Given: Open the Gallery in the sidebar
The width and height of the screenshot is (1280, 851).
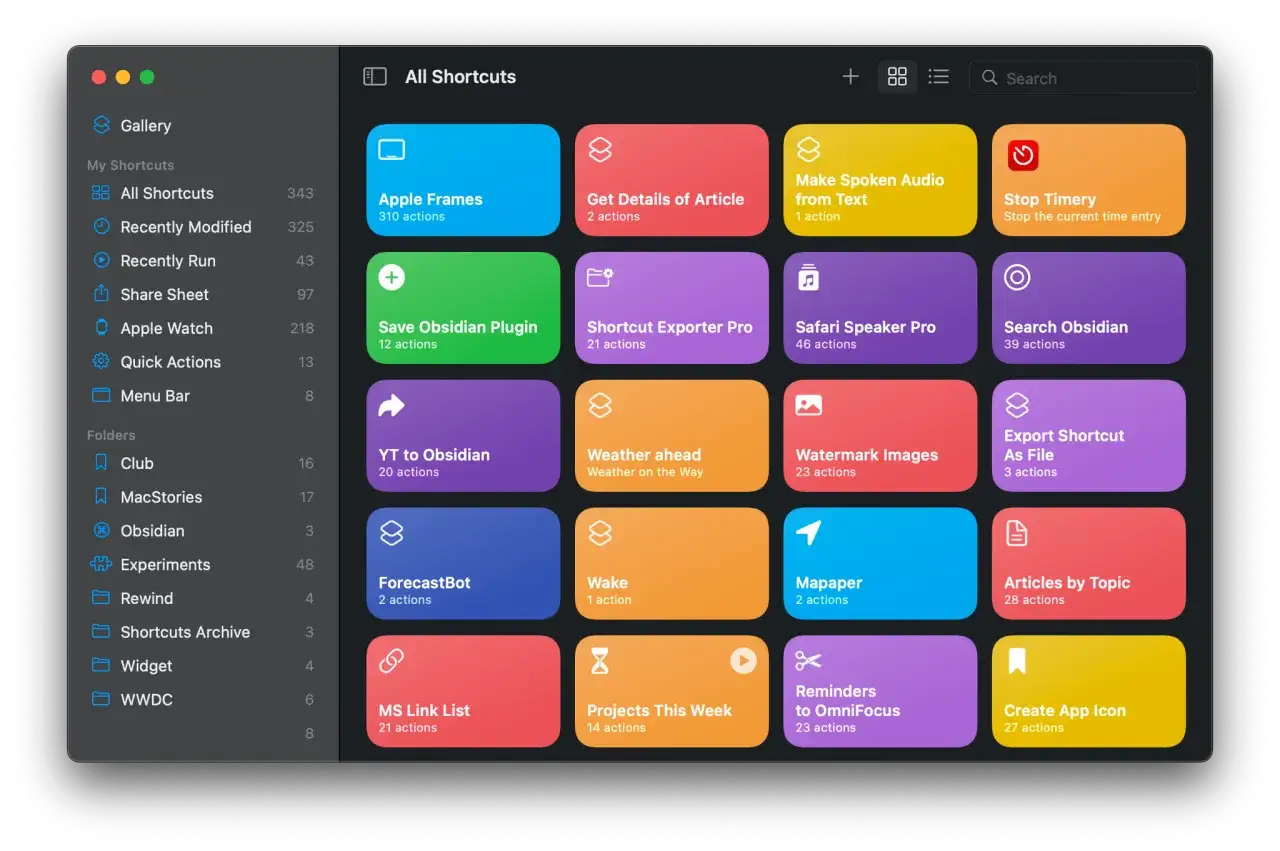Looking at the screenshot, I should [x=203, y=125].
